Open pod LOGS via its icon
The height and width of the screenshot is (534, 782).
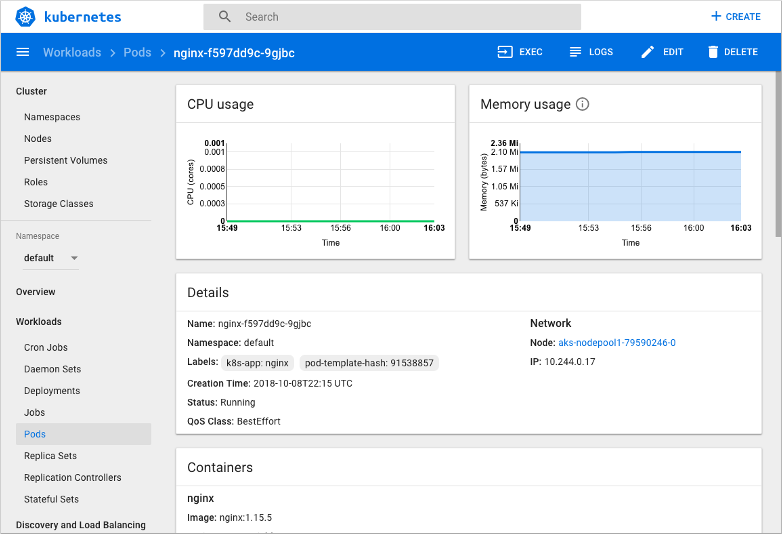(575, 52)
